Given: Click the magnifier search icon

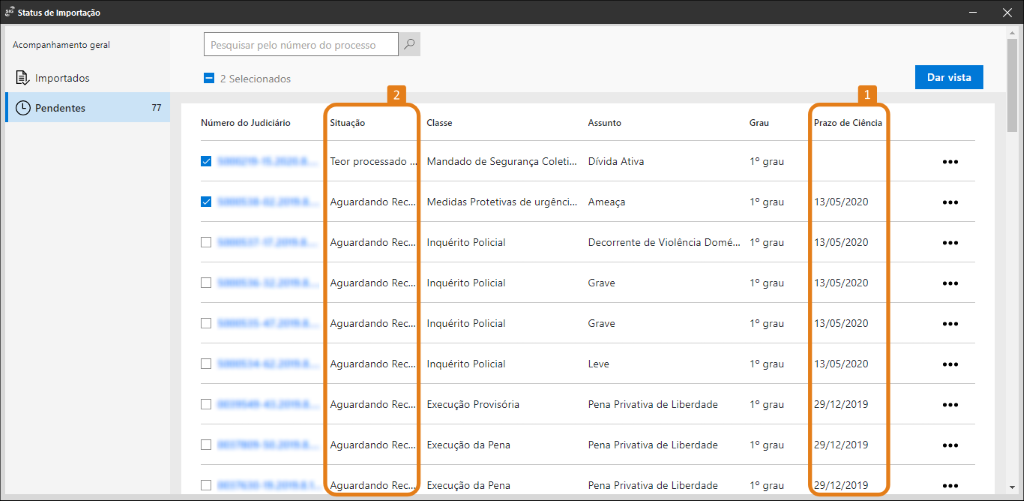Looking at the screenshot, I should coord(409,45).
